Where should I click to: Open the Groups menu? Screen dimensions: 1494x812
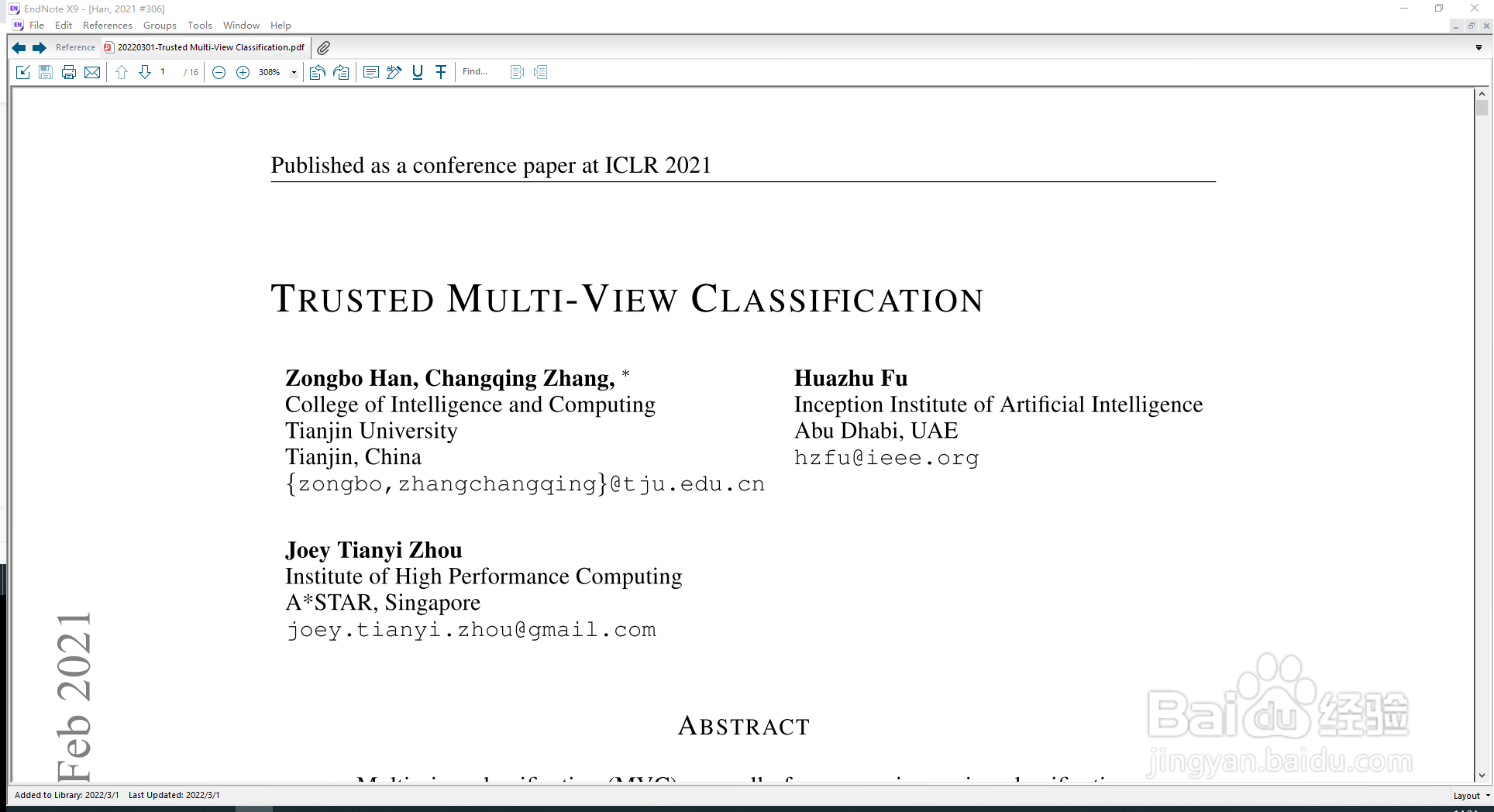[160, 26]
